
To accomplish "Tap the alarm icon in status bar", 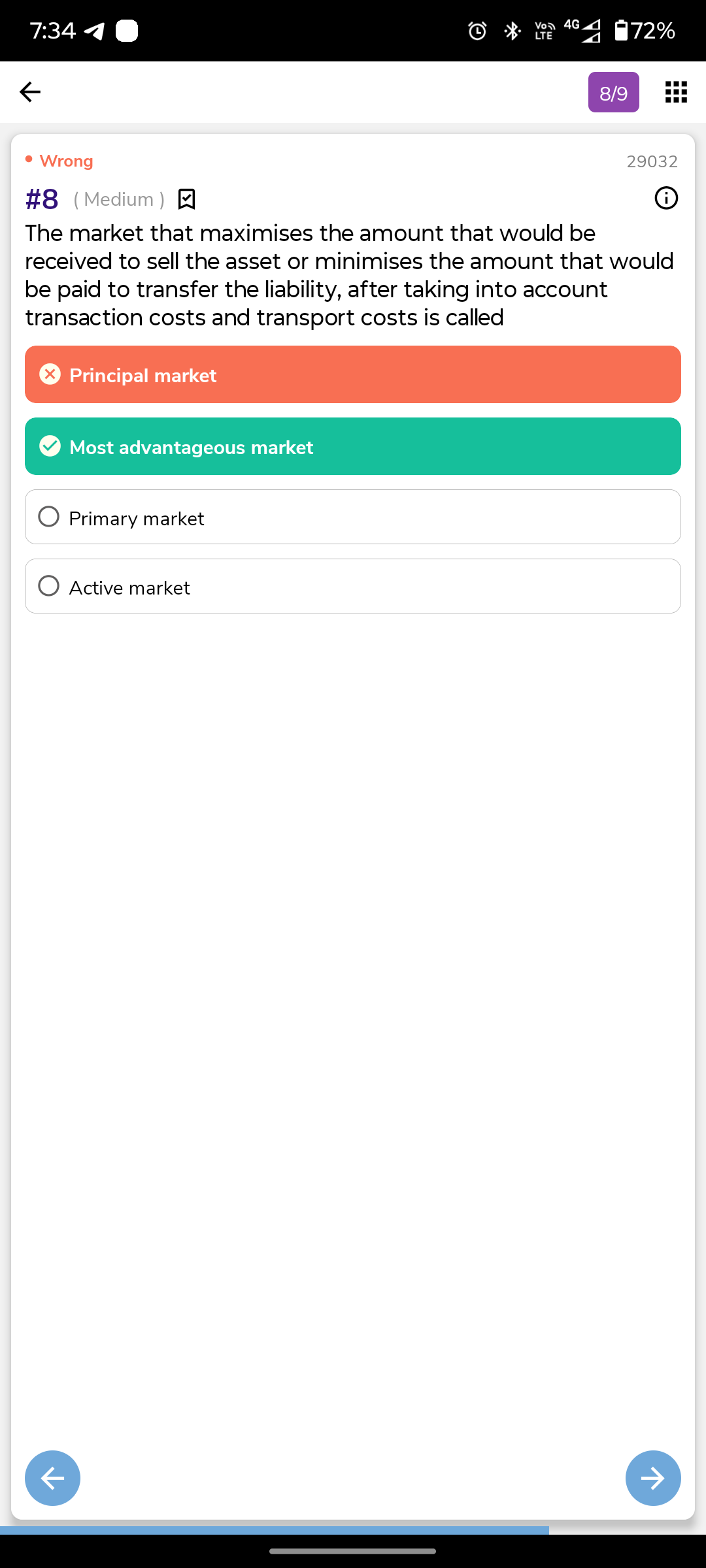I will point(477,31).
